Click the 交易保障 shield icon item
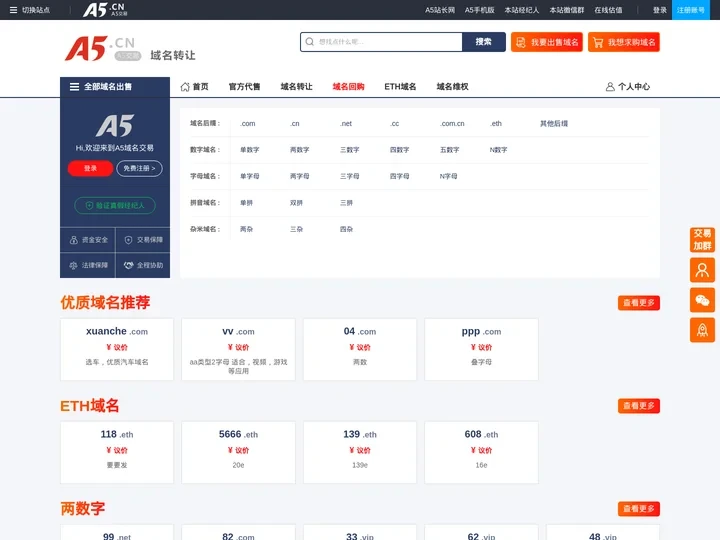720x540 pixels. coord(143,240)
